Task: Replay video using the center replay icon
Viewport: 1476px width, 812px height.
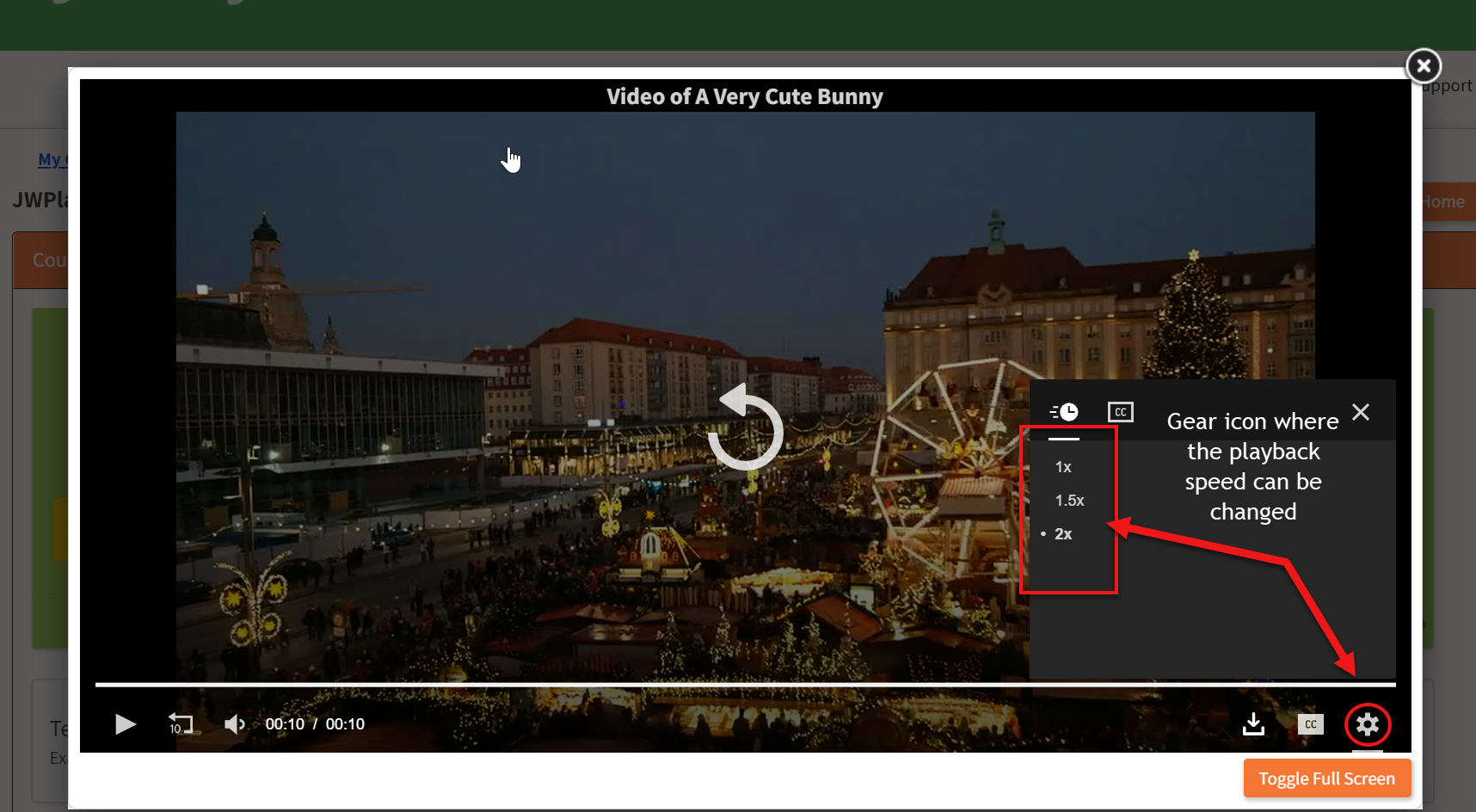Action: tap(745, 428)
